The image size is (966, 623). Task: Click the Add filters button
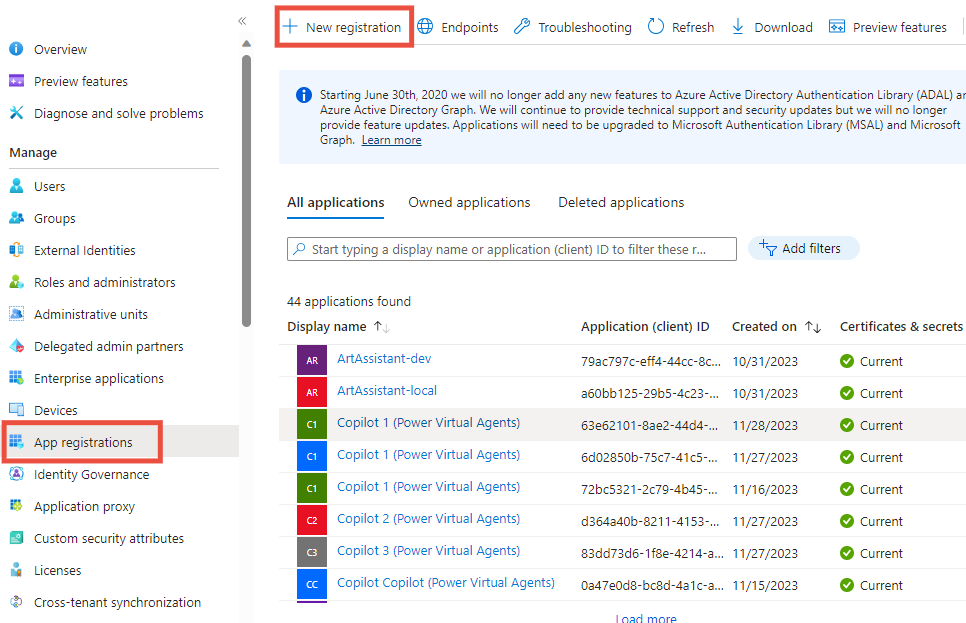point(803,248)
